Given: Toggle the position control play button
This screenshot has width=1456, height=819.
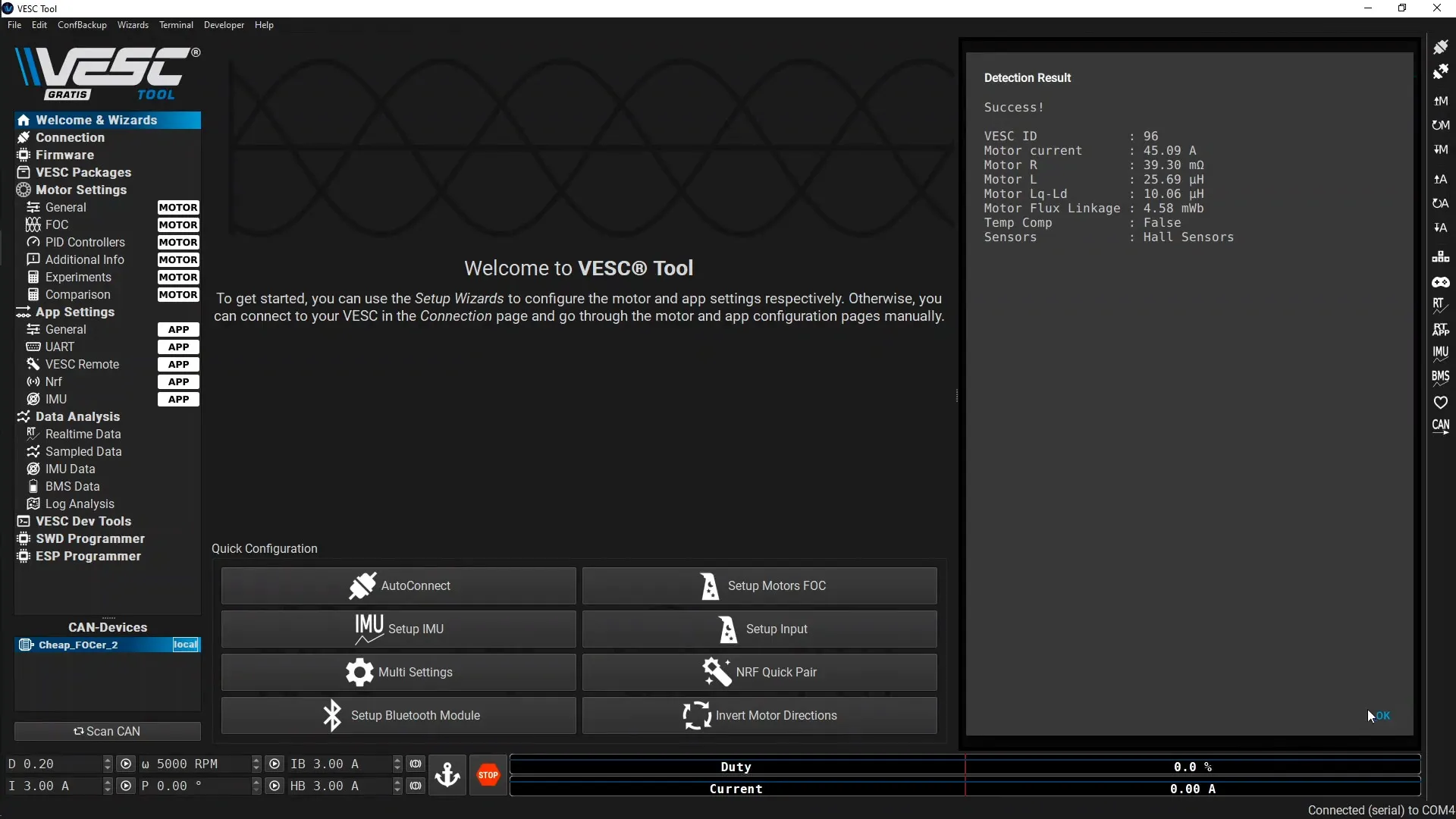Looking at the screenshot, I should (275, 786).
